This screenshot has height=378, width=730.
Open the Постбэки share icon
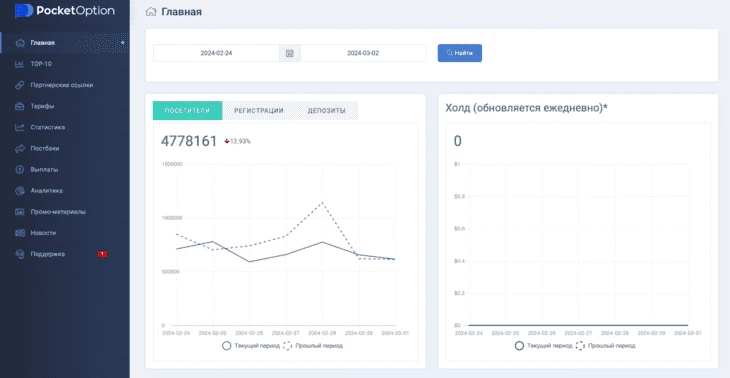[x=20, y=148]
